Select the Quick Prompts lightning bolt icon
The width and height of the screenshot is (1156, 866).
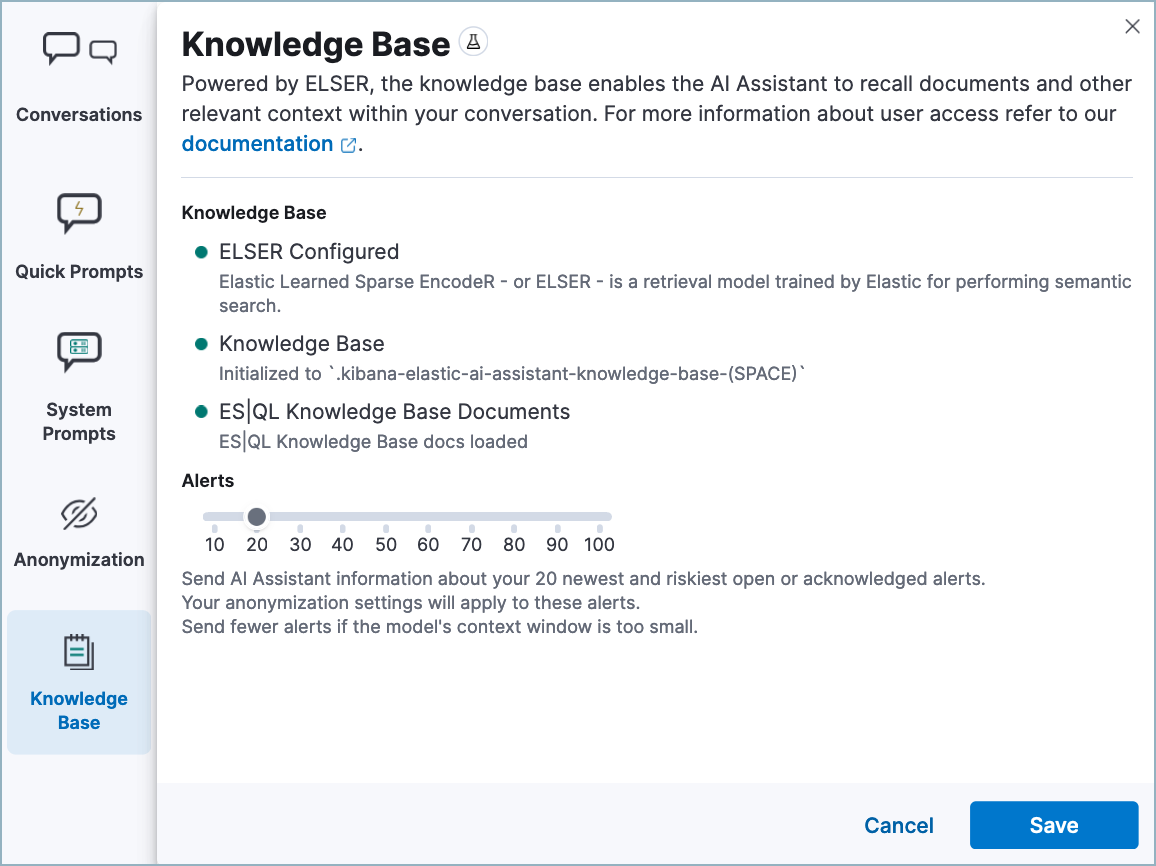point(78,213)
